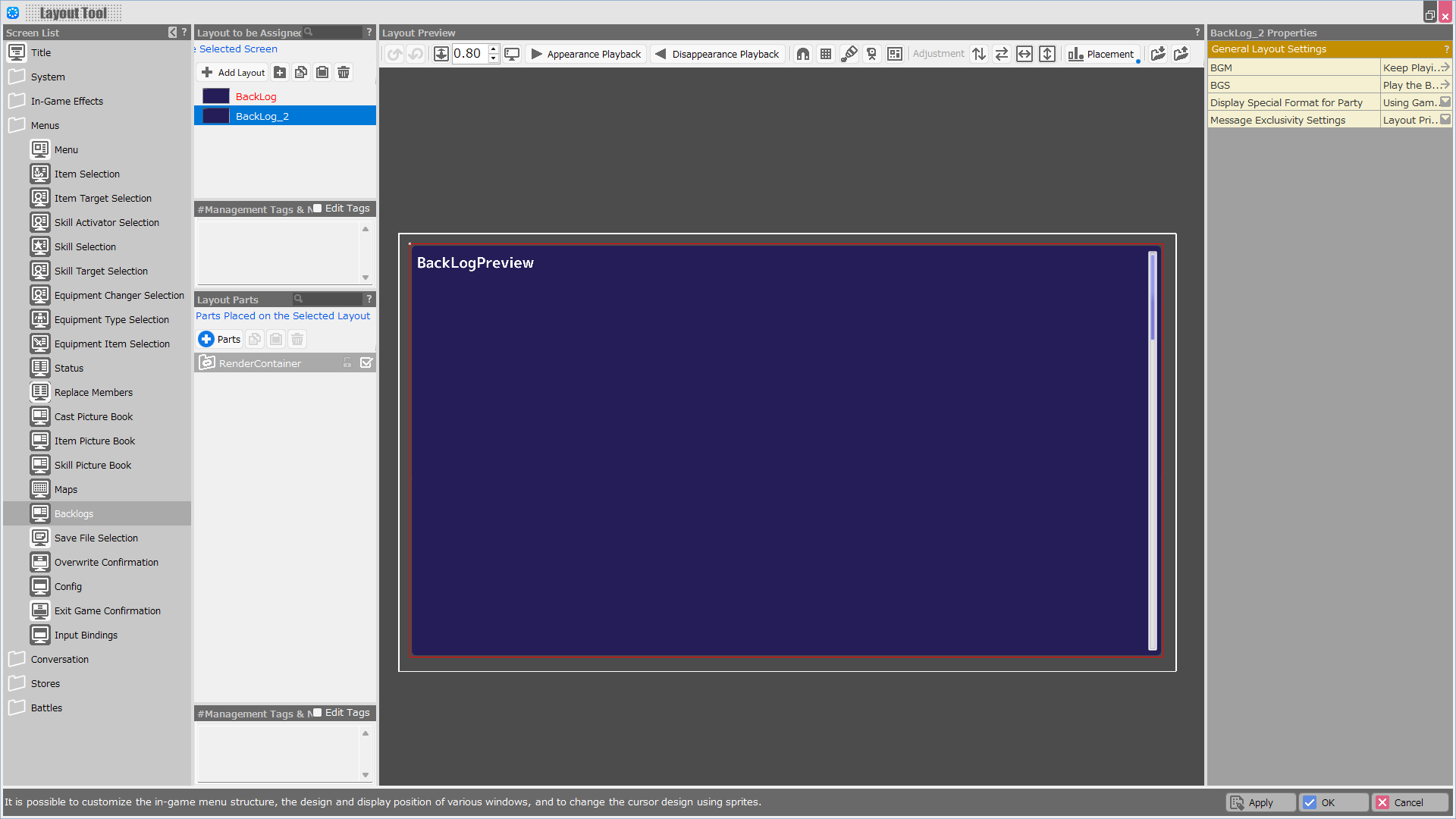Viewport: 1456px width, 819px height.
Task: Open the BGM setting arrow
Action: [1445, 67]
